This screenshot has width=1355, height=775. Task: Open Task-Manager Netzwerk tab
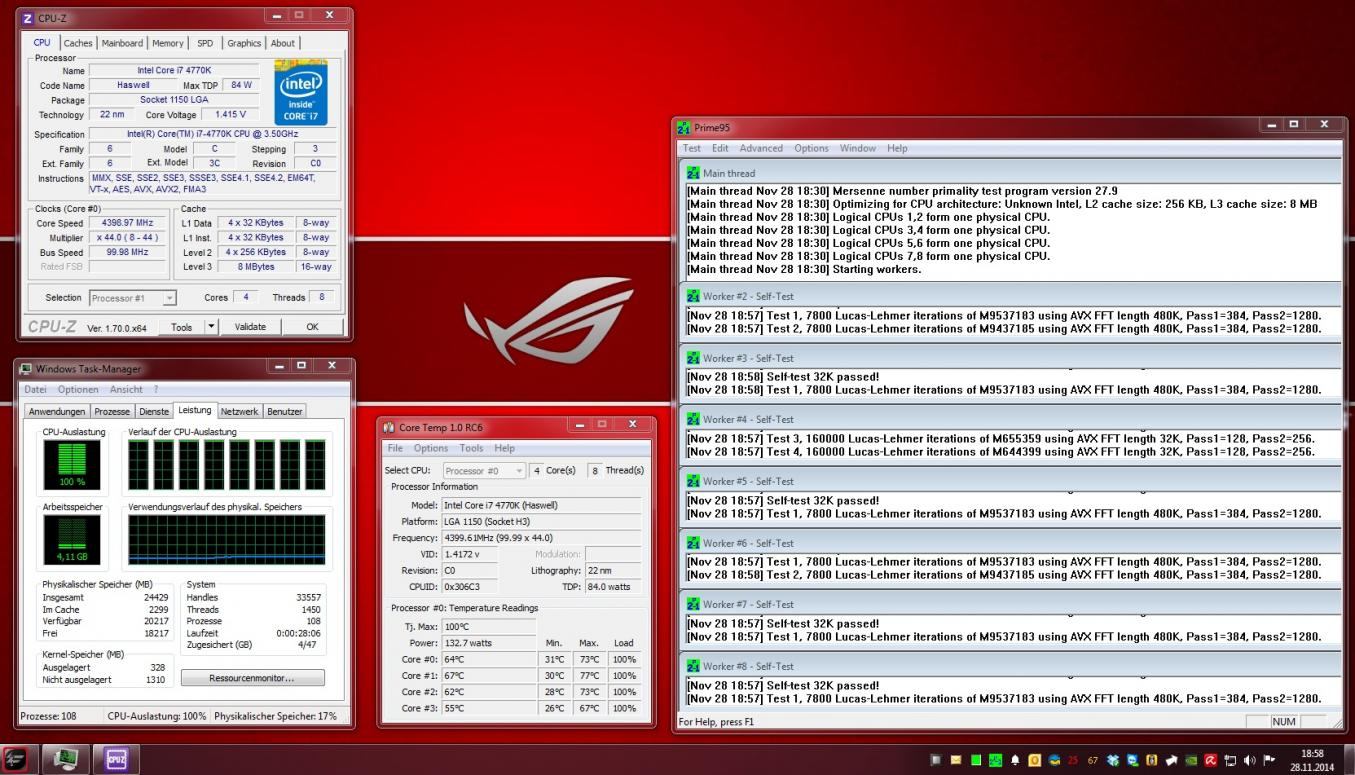pyautogui.click(x=239, y=411)
